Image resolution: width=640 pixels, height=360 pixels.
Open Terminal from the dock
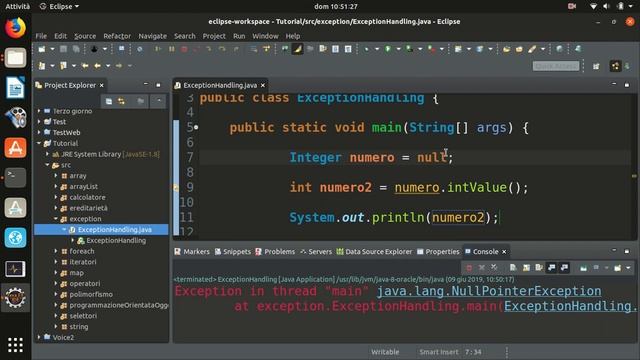tap(16, 178)
